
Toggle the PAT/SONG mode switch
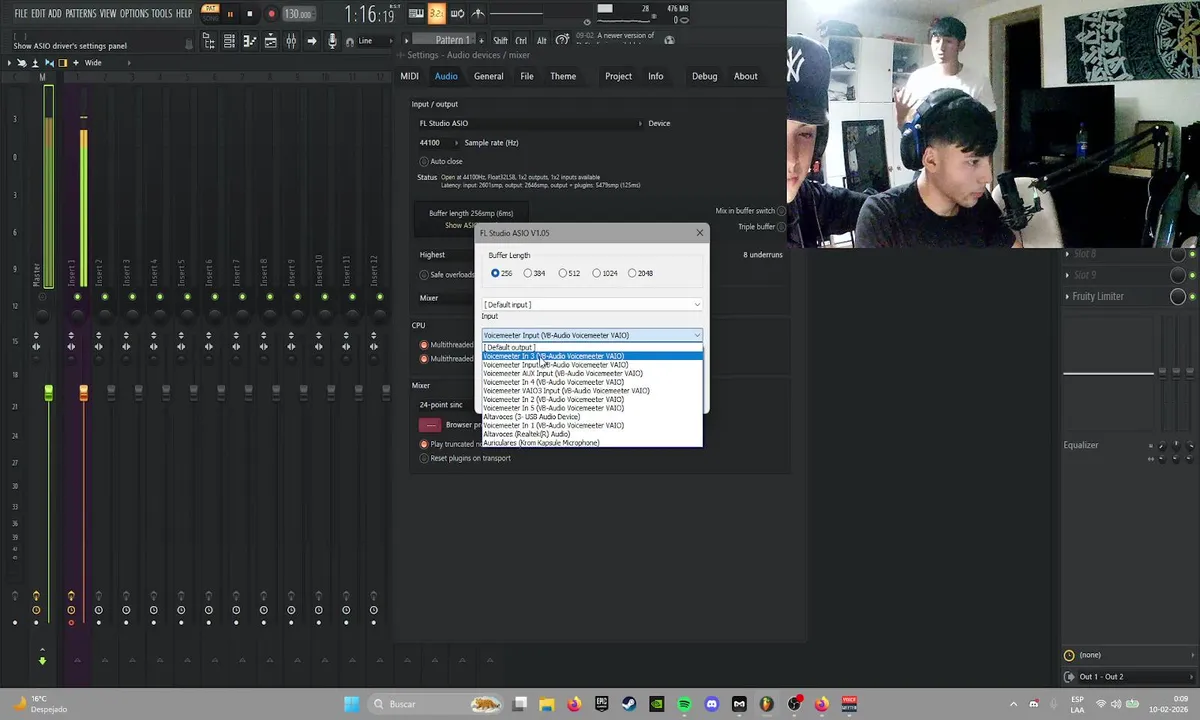point(210,13)
